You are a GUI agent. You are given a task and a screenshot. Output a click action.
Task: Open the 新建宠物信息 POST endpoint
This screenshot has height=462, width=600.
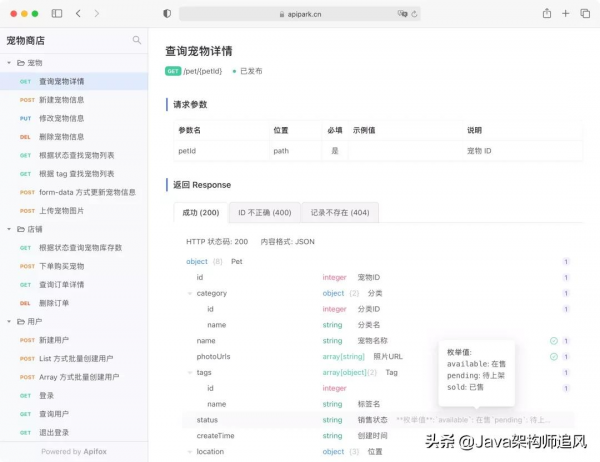74,100
